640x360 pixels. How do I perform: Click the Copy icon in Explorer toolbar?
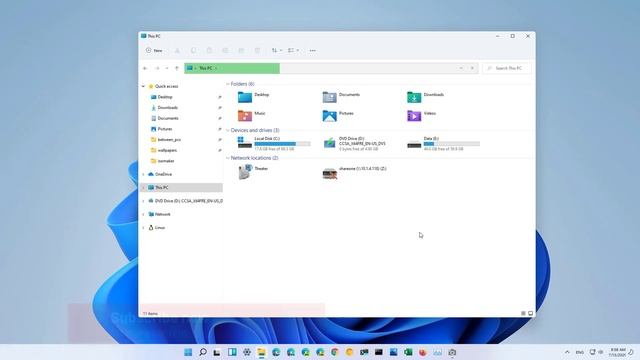pos(193,50)
